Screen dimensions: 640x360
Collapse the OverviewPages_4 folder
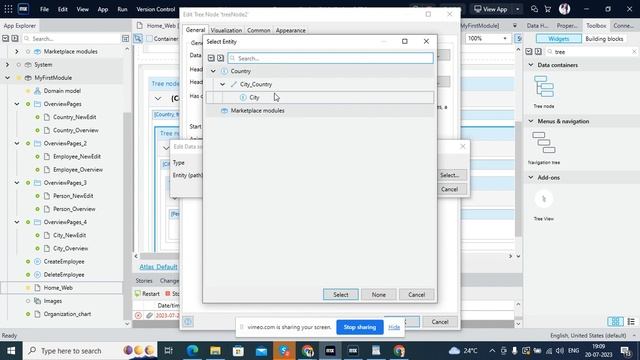click(x=17, y=222)
